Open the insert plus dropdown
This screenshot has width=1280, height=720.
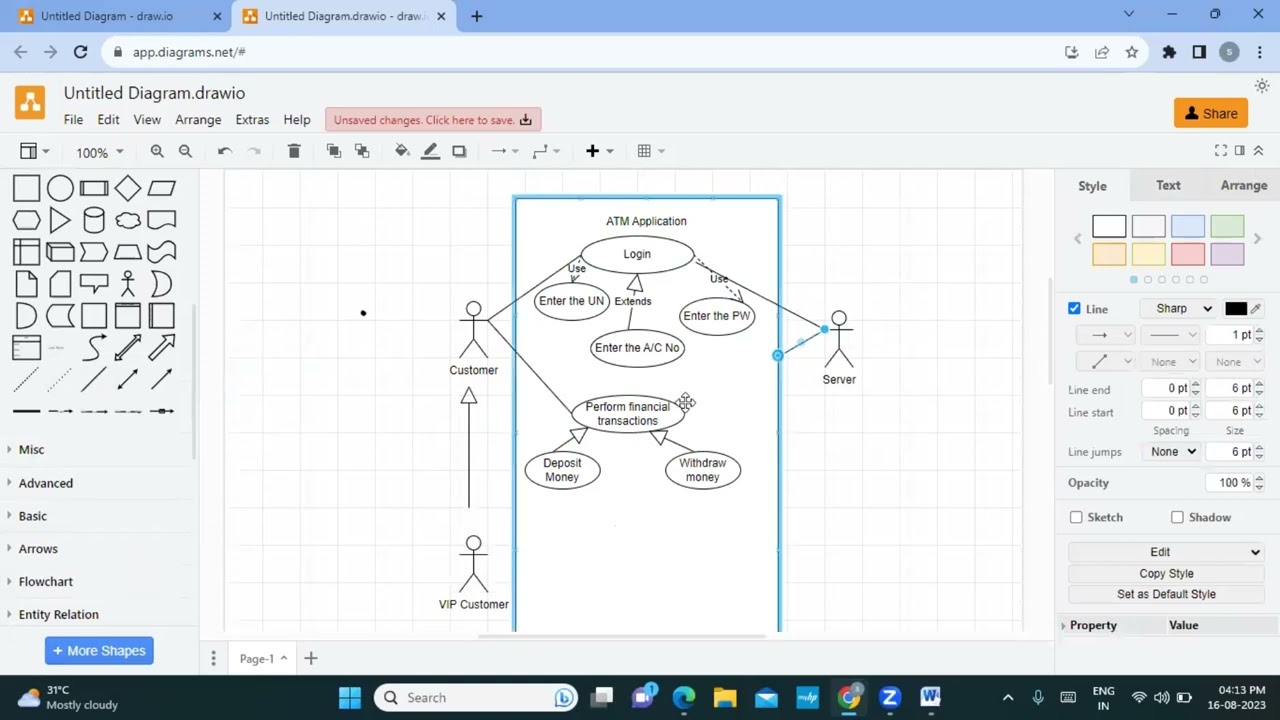[600, 151]
